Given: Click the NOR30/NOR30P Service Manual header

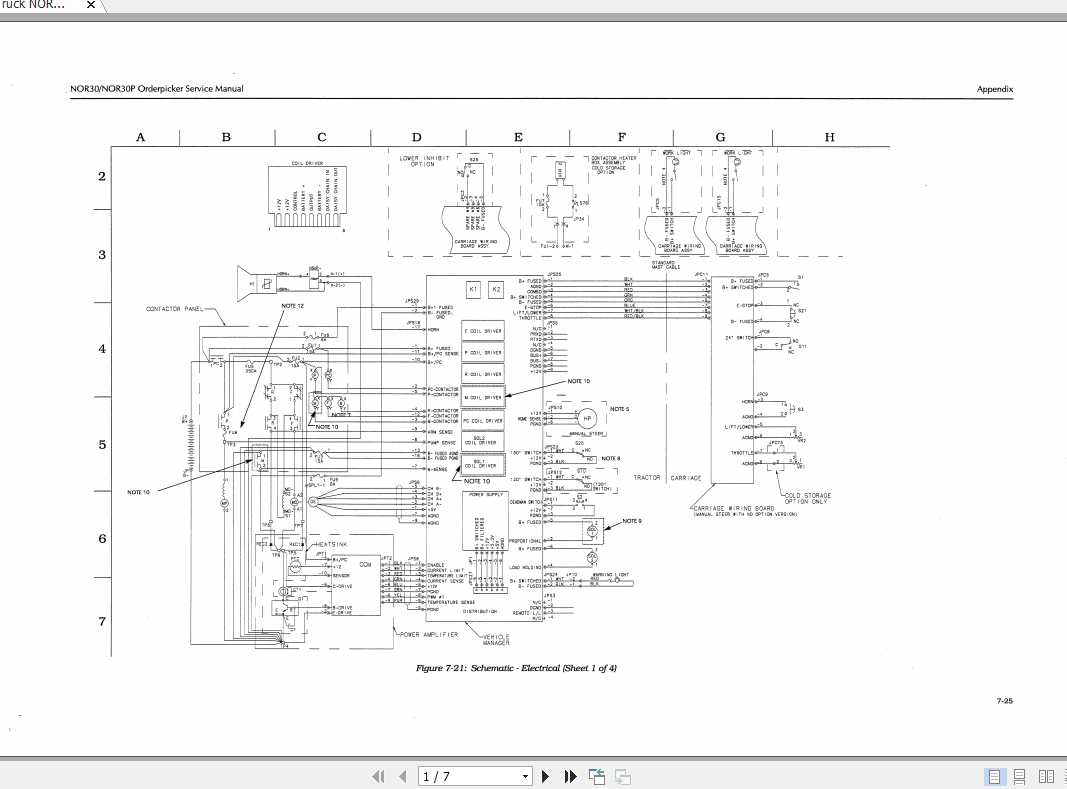Looking at the screenshot, I should tap(156, 89).
